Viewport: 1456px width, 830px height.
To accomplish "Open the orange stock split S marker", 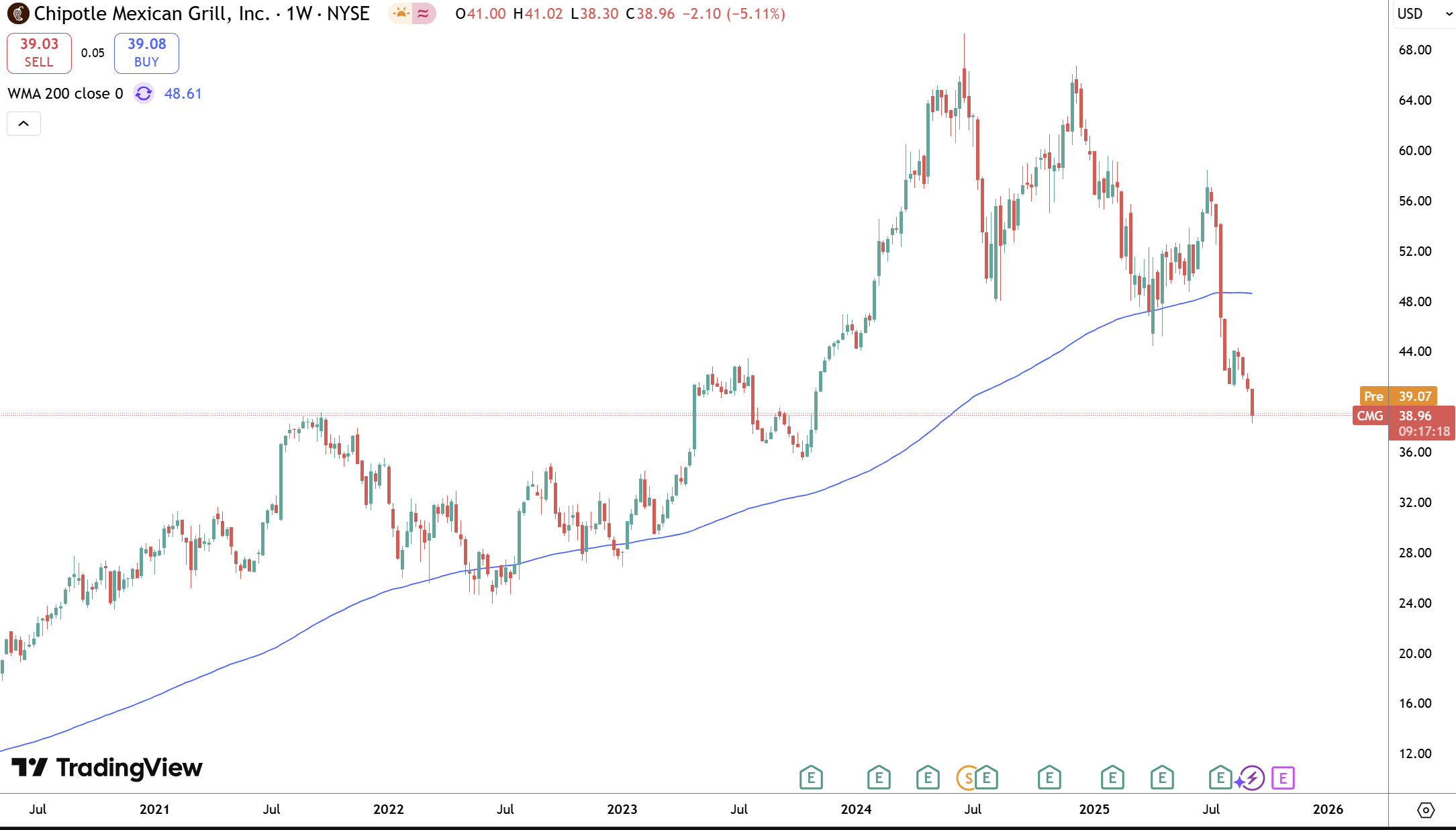I will pyautogui.click(x=967, y=778).
